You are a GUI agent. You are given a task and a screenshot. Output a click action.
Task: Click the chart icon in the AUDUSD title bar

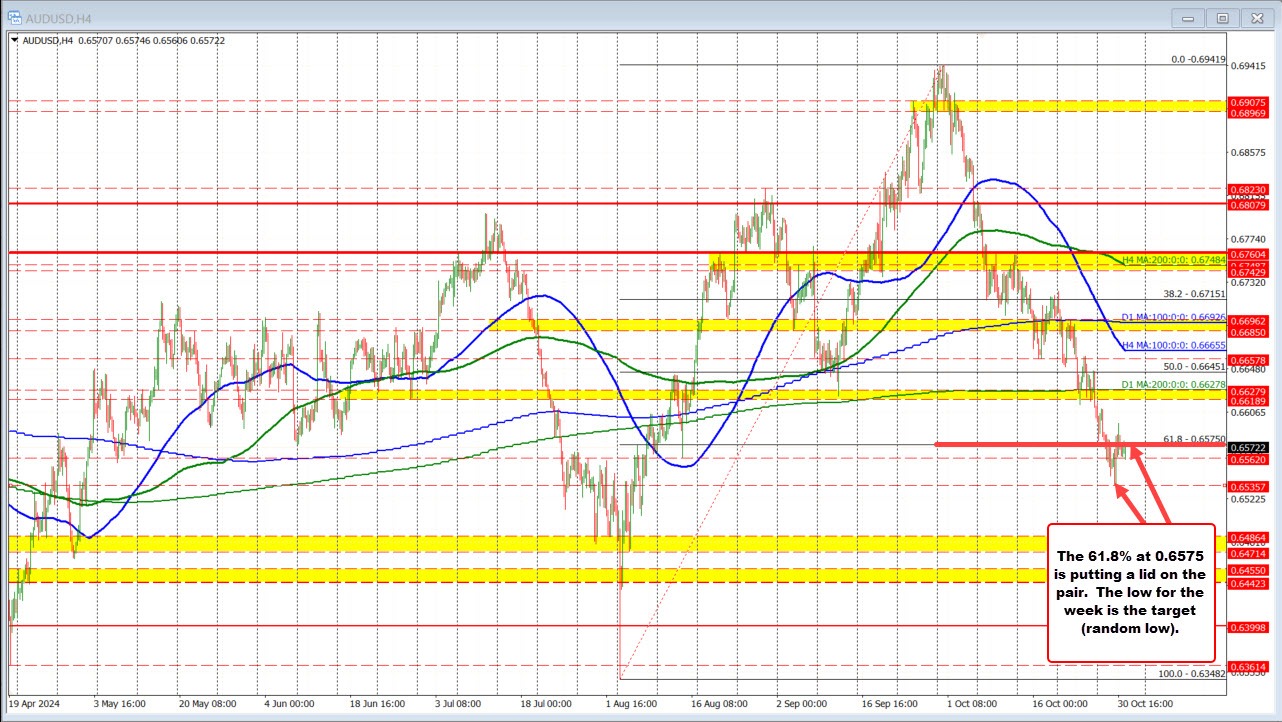click(14, 17)
